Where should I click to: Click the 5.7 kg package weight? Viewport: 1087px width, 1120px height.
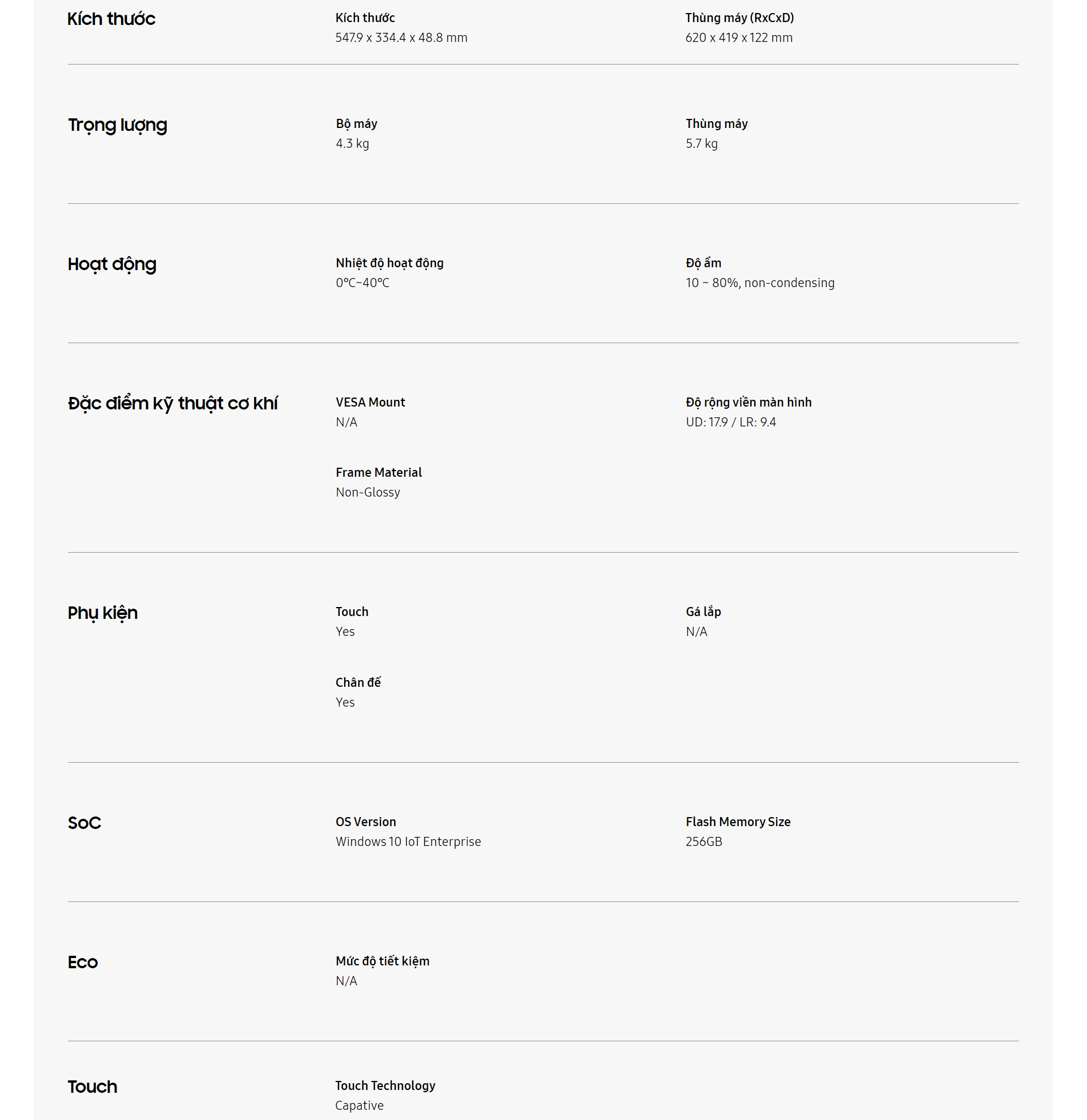click(701, 143)
